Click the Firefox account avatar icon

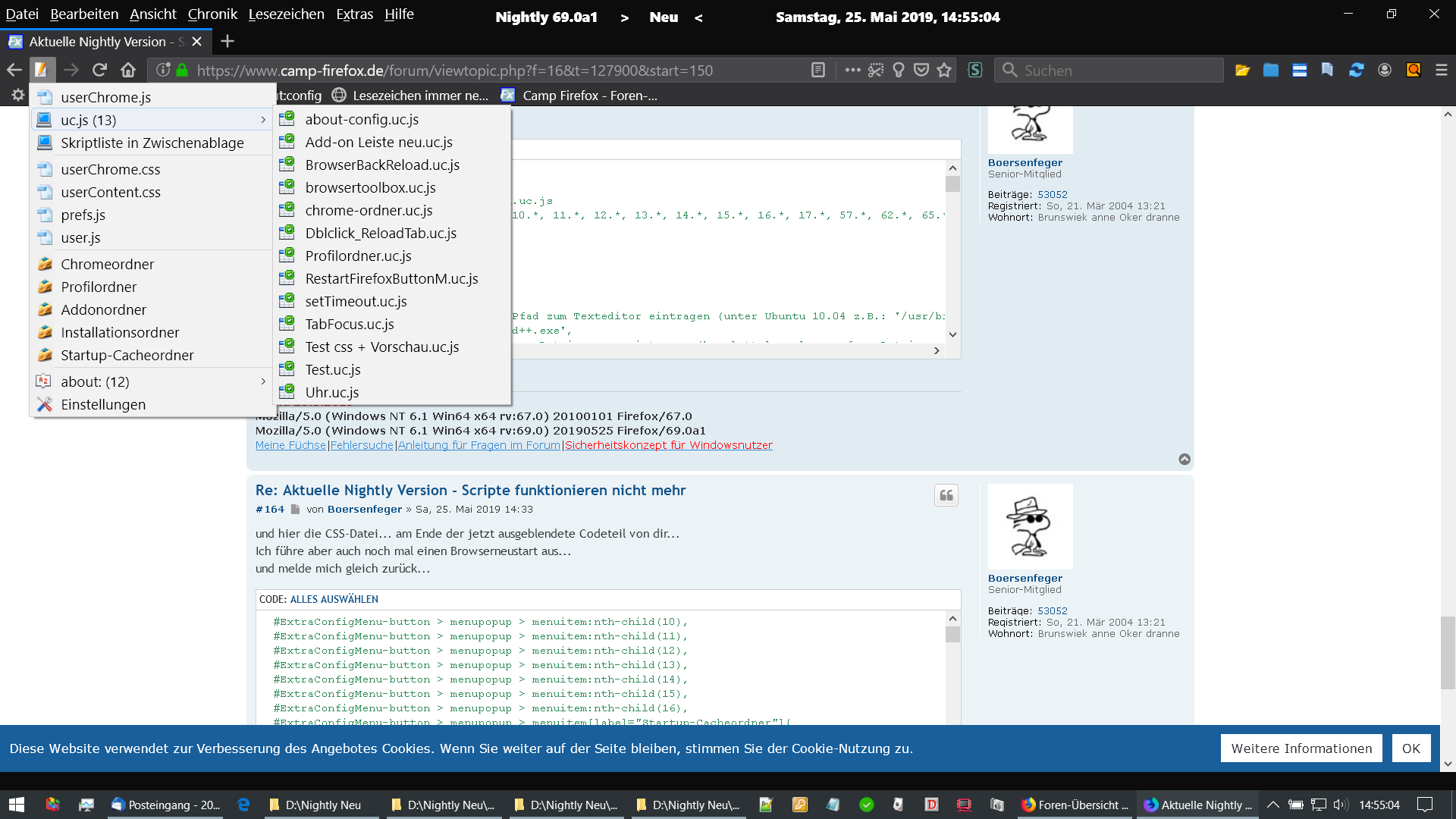[x=1385, y=71]
